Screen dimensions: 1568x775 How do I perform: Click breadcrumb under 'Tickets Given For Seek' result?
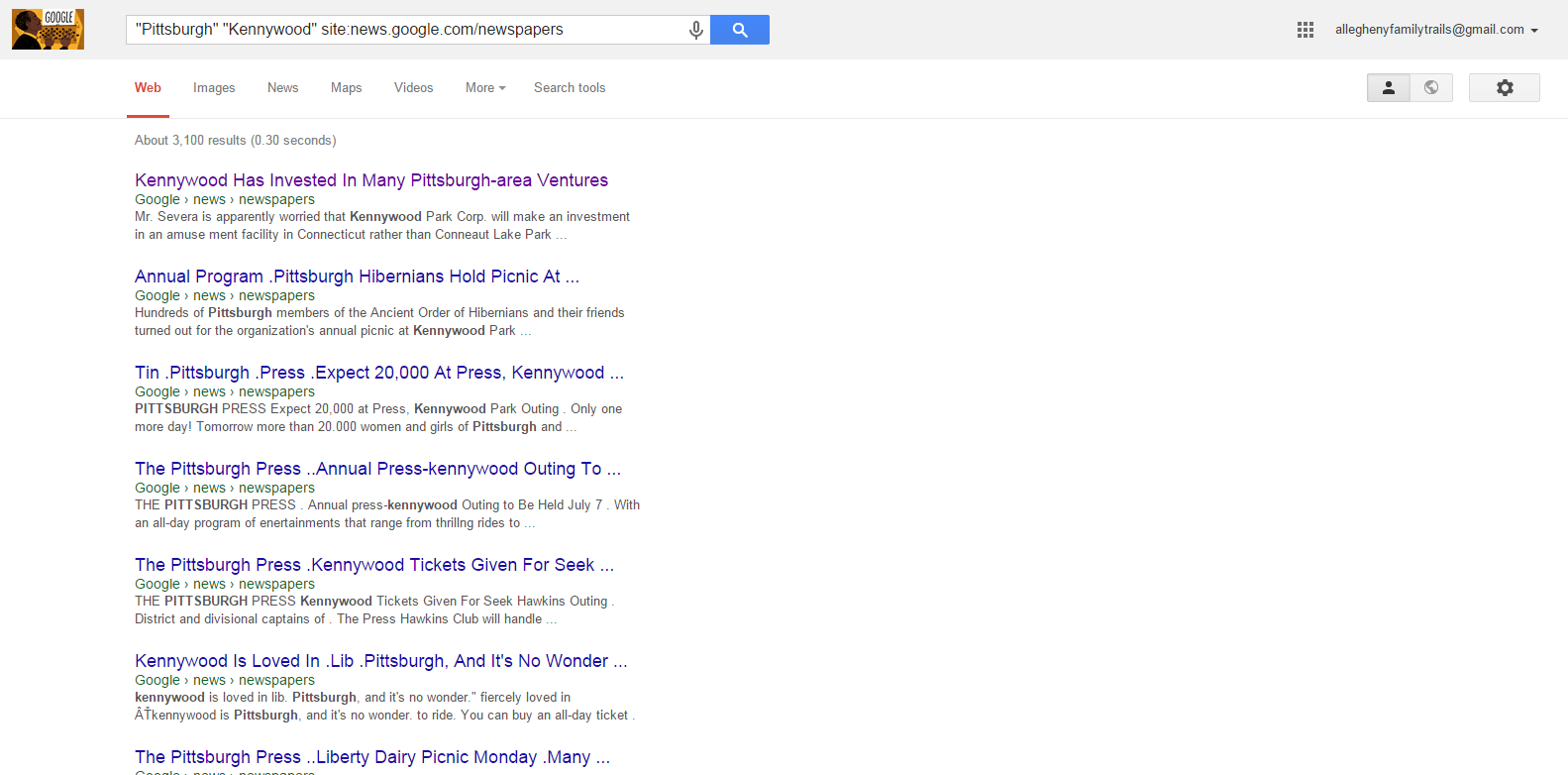click(x=225, y=584)
